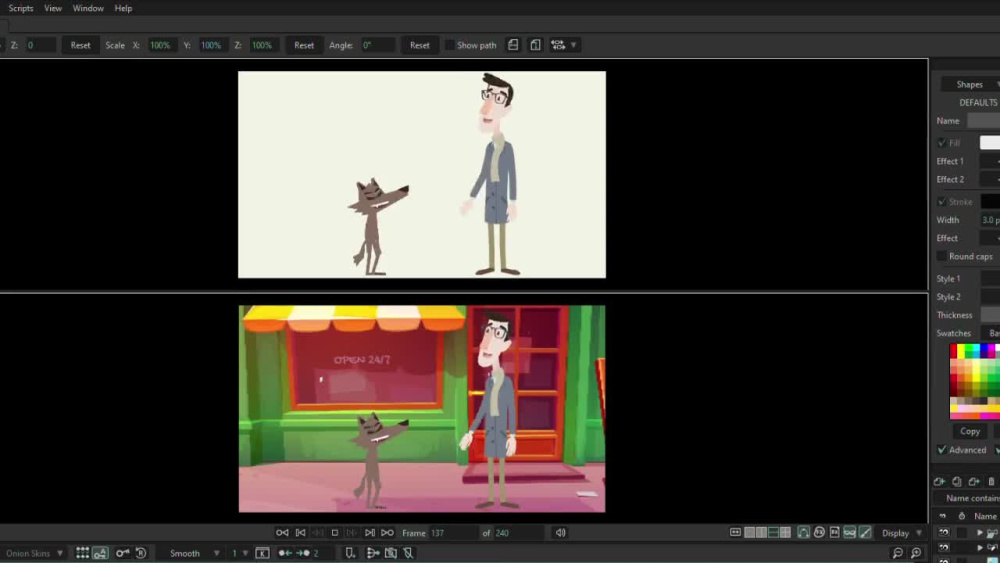Viewport: 1000px width, 563px height.
Task: Zoom out the timeline
Action: pos(898,553)
